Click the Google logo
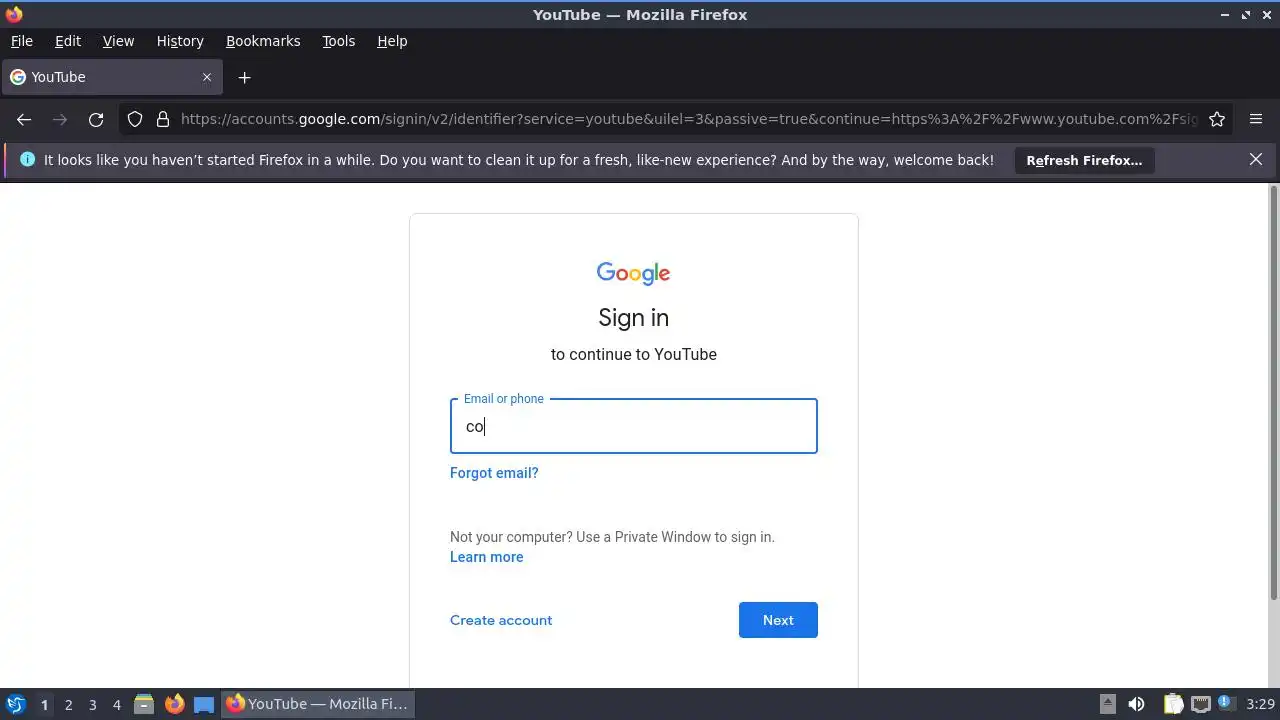The image size is (1280, 720). point(633,273)
